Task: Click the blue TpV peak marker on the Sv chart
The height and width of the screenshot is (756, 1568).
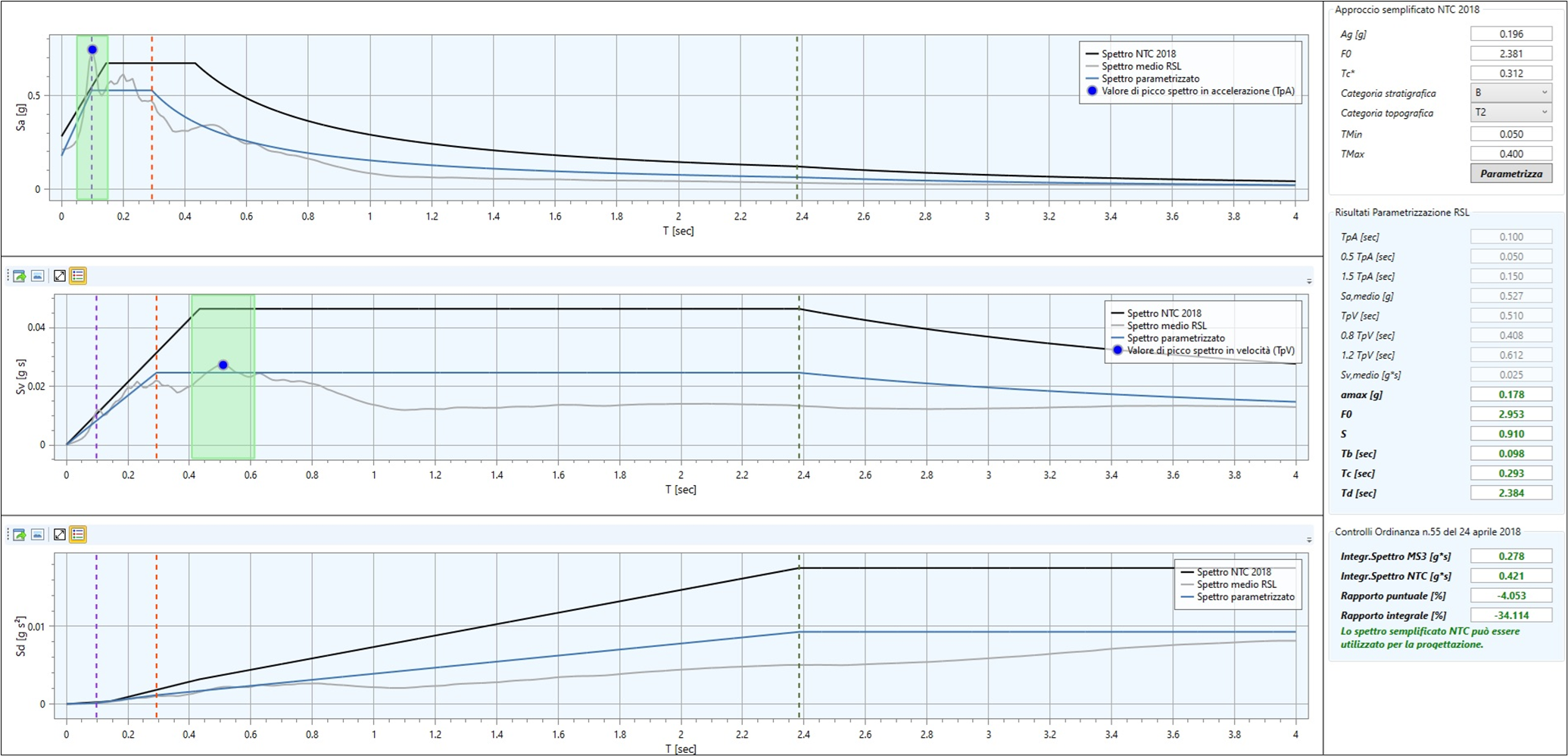Action: (223, 365)
